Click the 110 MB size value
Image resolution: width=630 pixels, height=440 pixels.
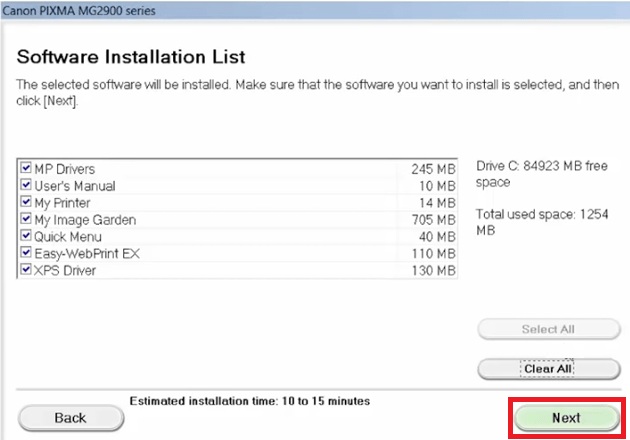[x=434, y=254]
